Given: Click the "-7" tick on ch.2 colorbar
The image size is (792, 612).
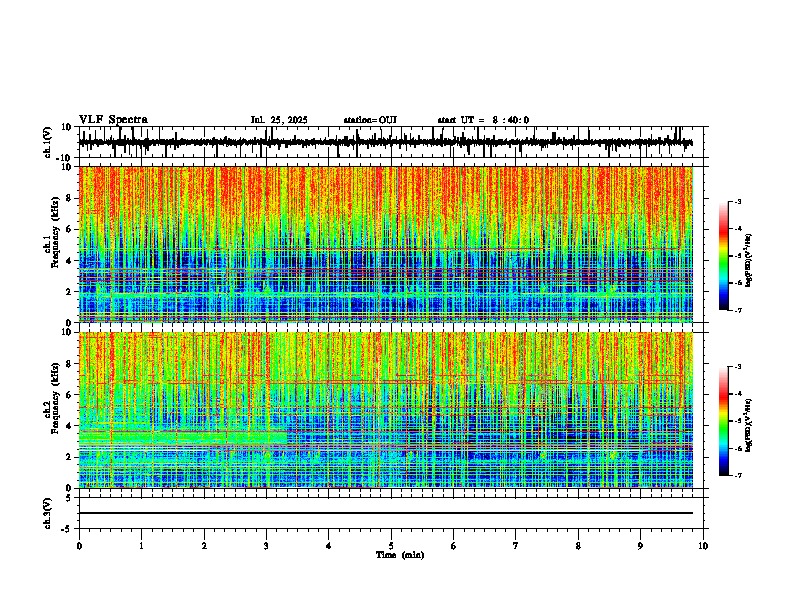Looking at the screenshot, I should coord(737,475).
